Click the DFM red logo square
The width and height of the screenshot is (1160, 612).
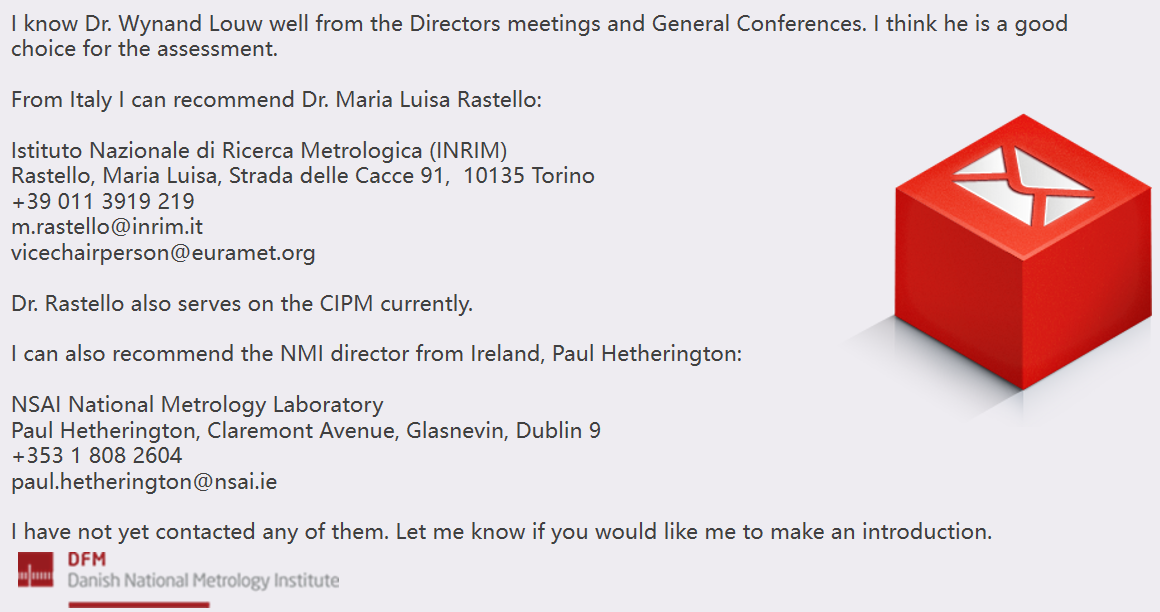pyautogui.click(x=36, y=569)
